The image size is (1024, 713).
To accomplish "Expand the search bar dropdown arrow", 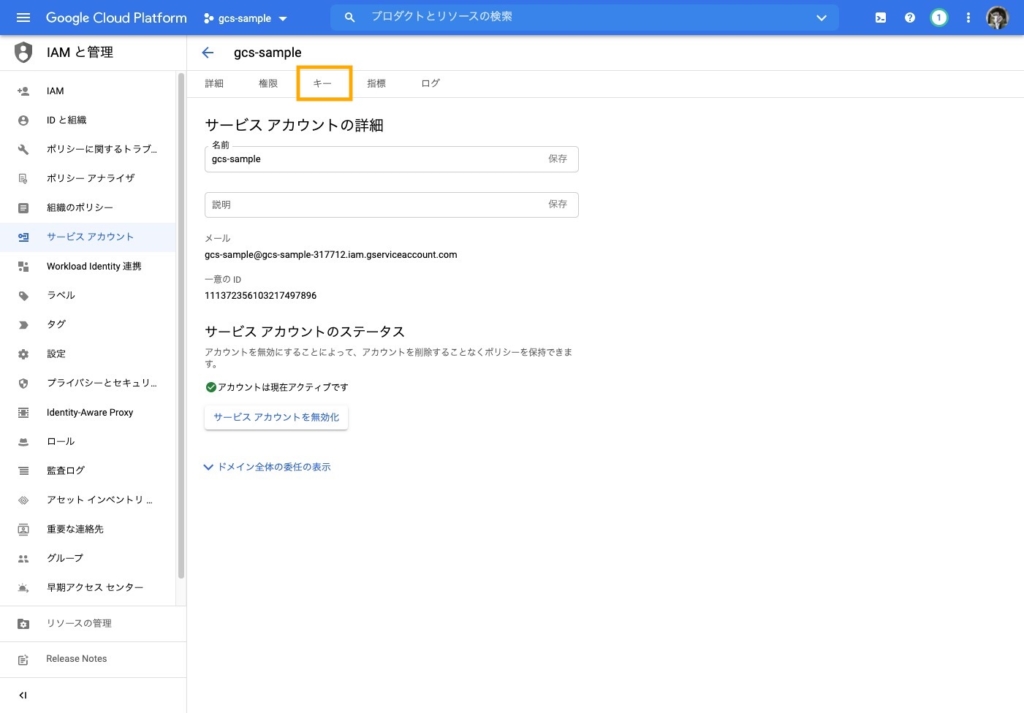I will (821, 18).
